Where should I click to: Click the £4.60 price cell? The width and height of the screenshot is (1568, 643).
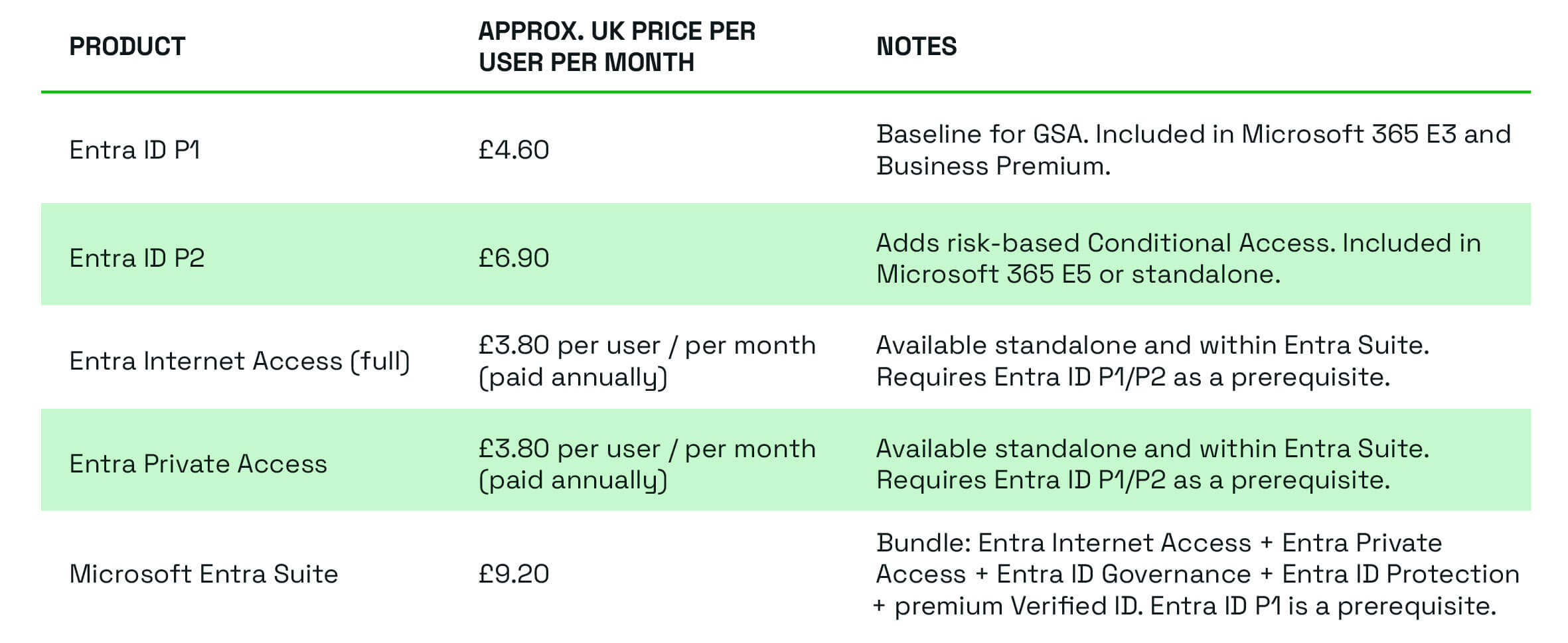(x=514, y=150)
